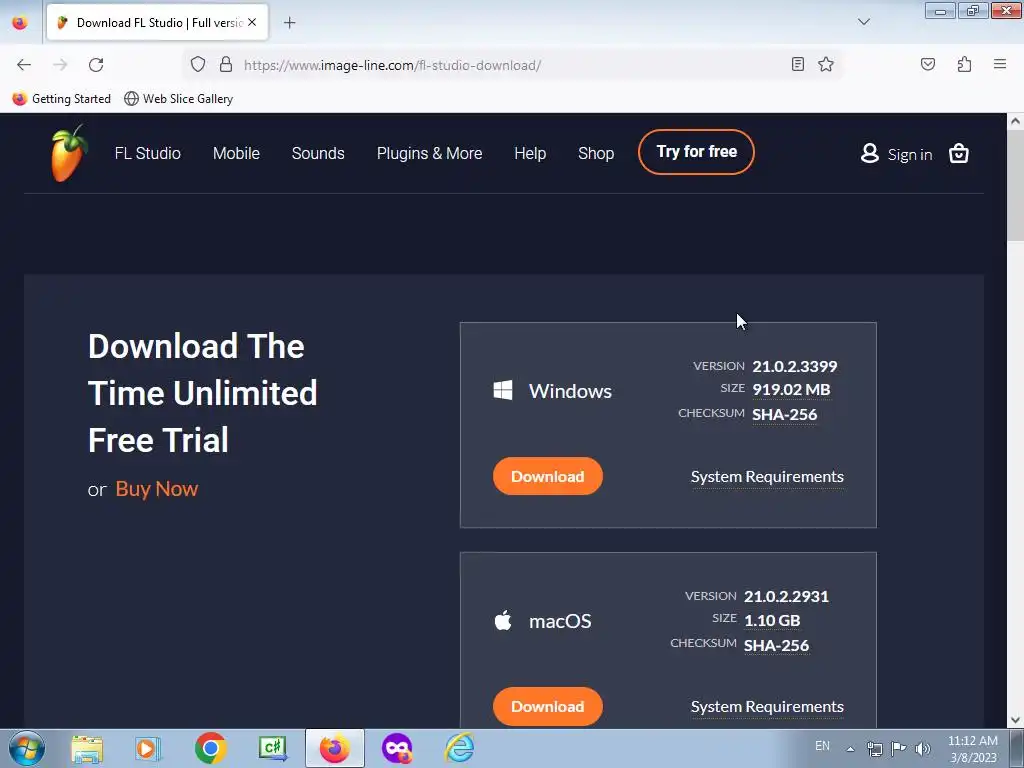Click the Apple logo icon in macOS card

(x=503, y=620)
